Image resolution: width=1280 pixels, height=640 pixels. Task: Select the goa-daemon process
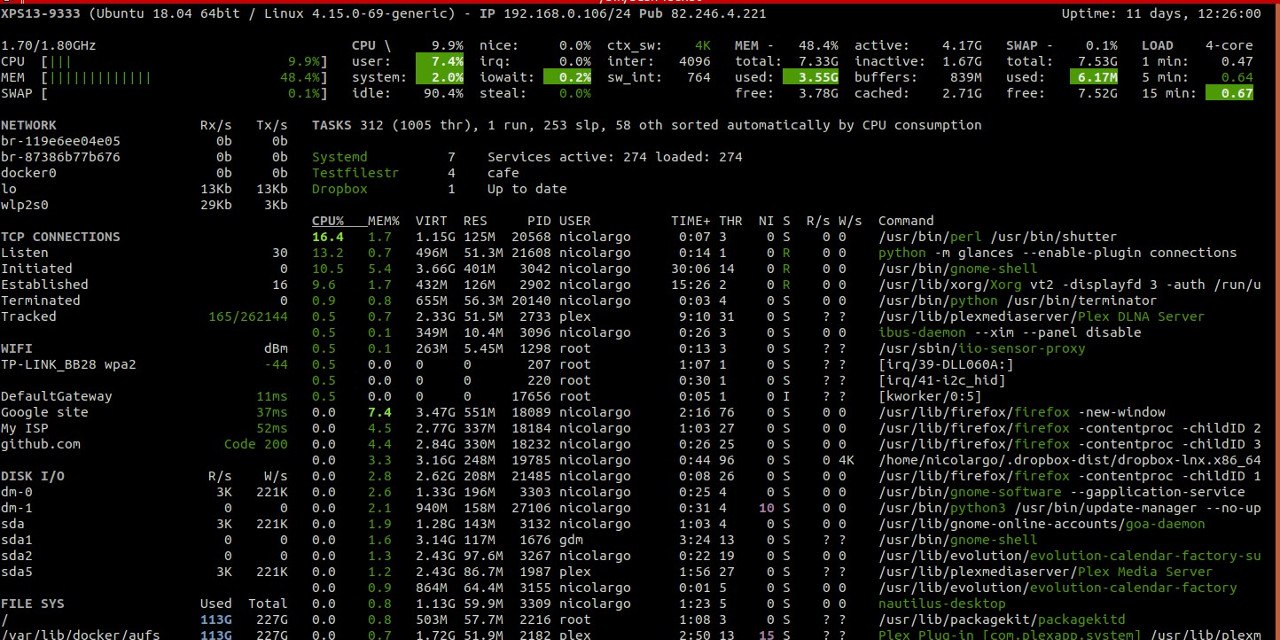tap(1042, 525)
